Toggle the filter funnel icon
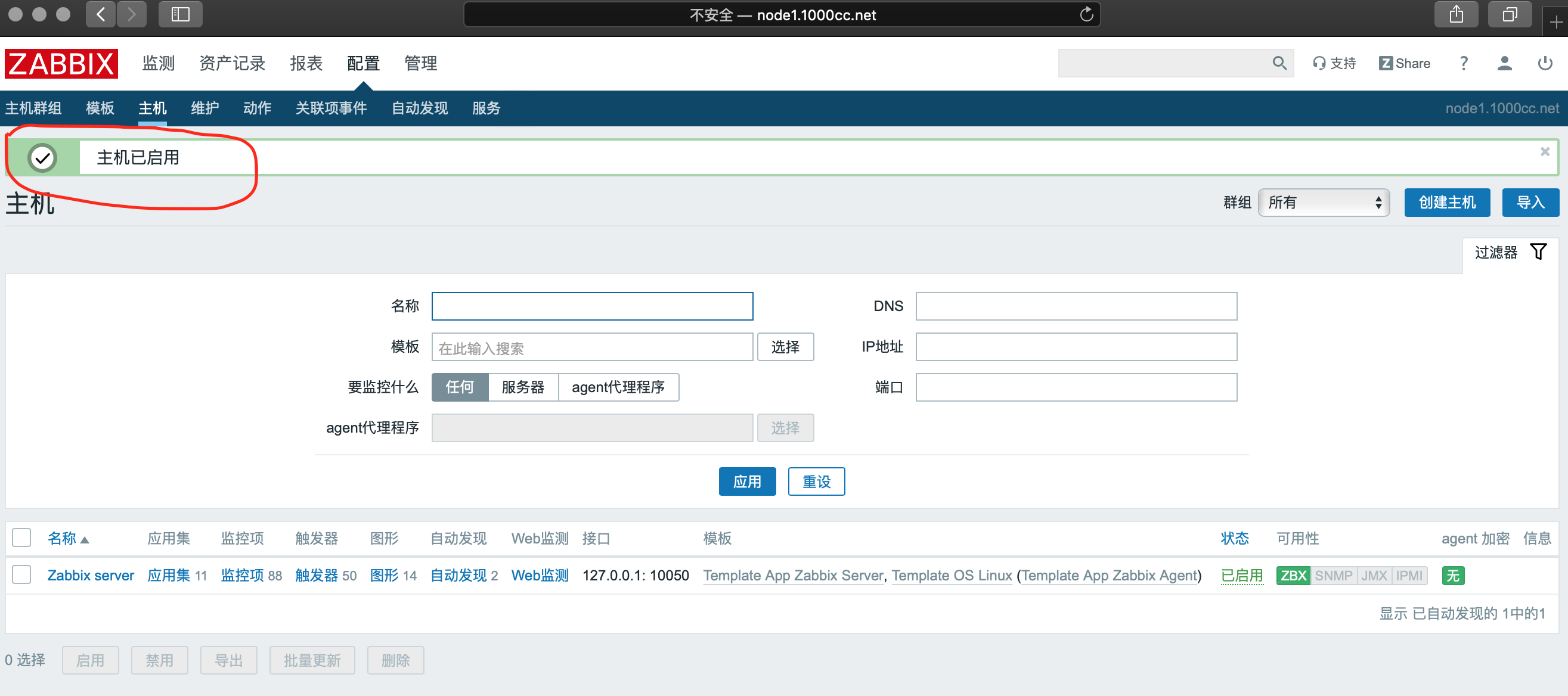 (x=1538, y=252)
